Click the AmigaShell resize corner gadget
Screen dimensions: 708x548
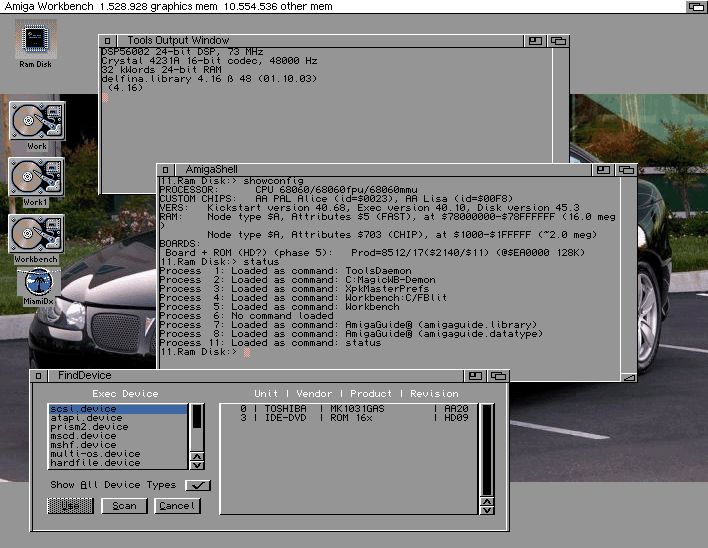point(629,377)
